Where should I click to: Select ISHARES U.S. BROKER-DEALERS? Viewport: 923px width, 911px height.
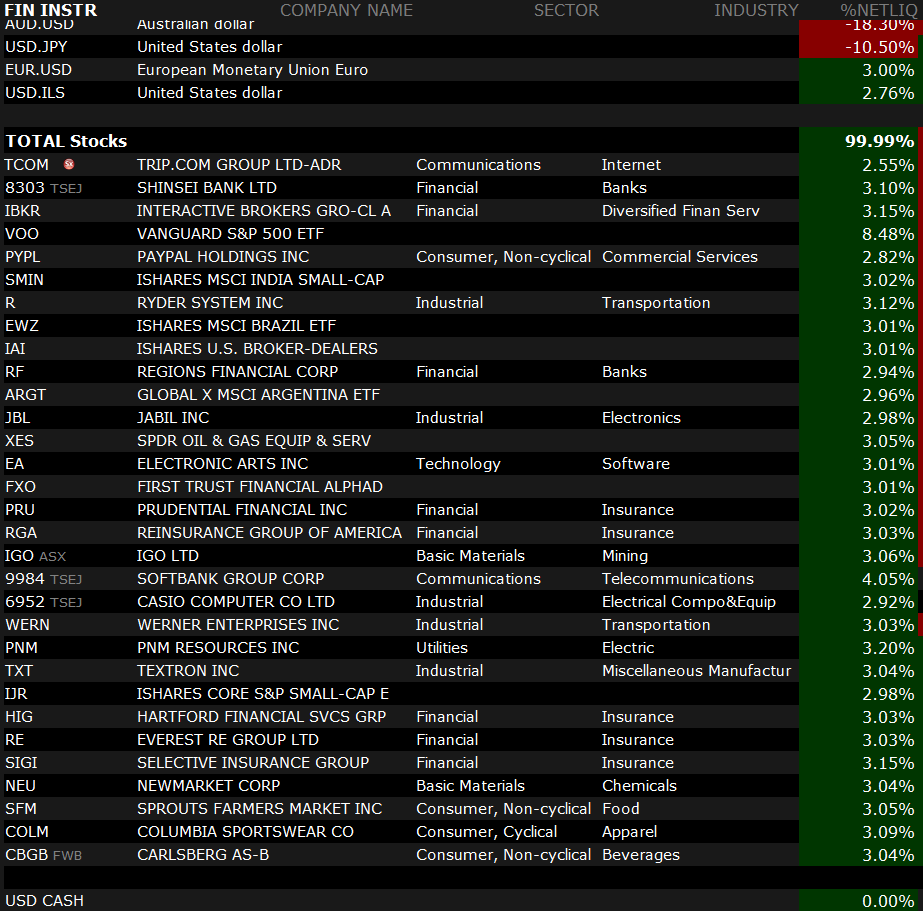pyautogui.click(x=257, y=348)
